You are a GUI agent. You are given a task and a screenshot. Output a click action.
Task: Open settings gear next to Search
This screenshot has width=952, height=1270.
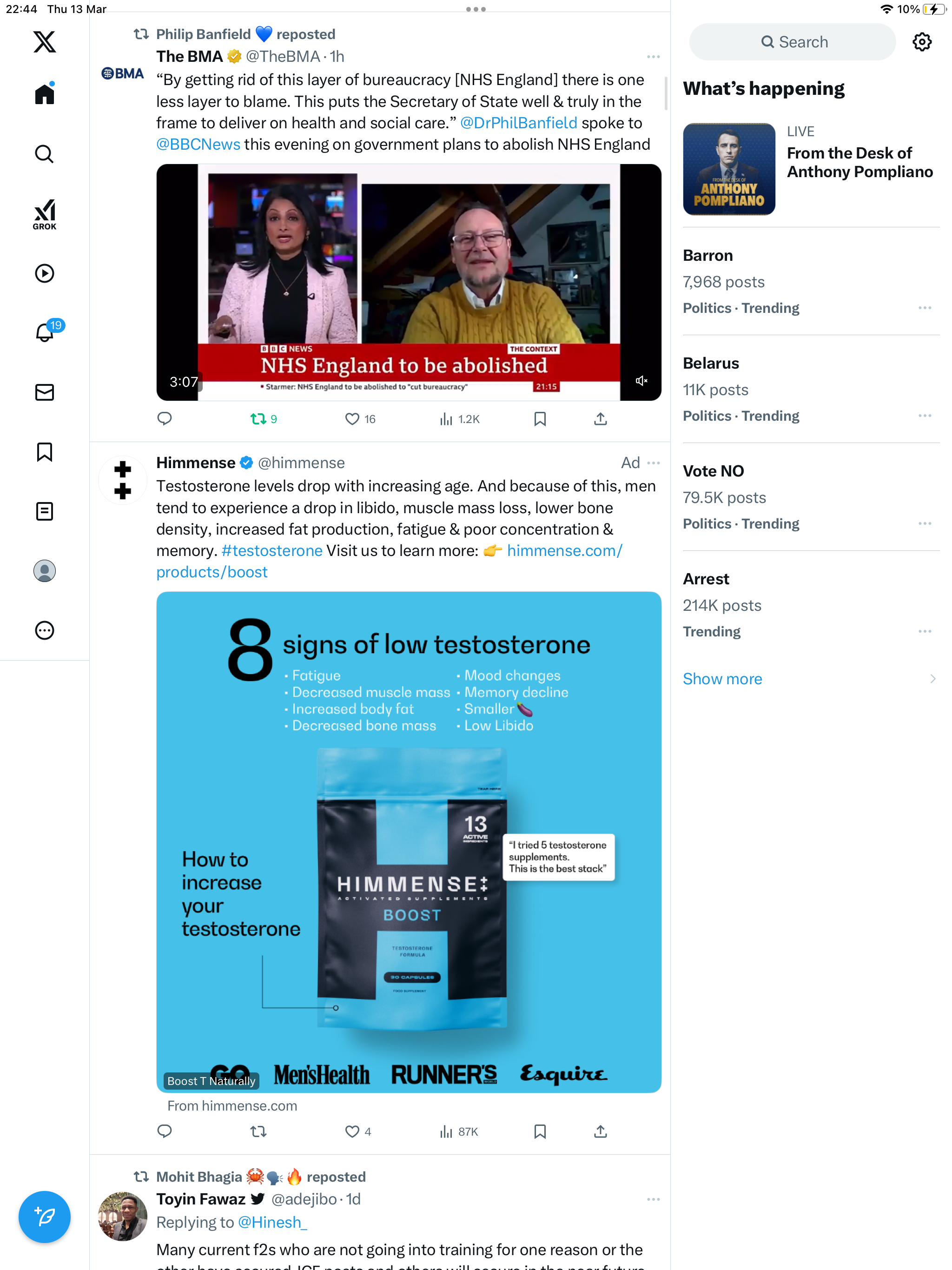(922, 42)
